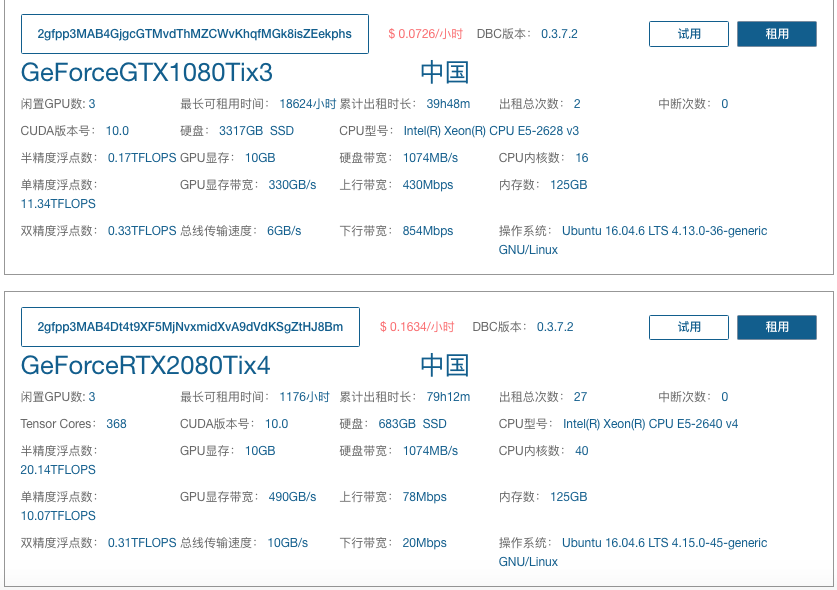The height and width of the screenshot is (590, 837).
Task: Click the GeForceGTX1080Tix3 title
Action: point(146,73)
